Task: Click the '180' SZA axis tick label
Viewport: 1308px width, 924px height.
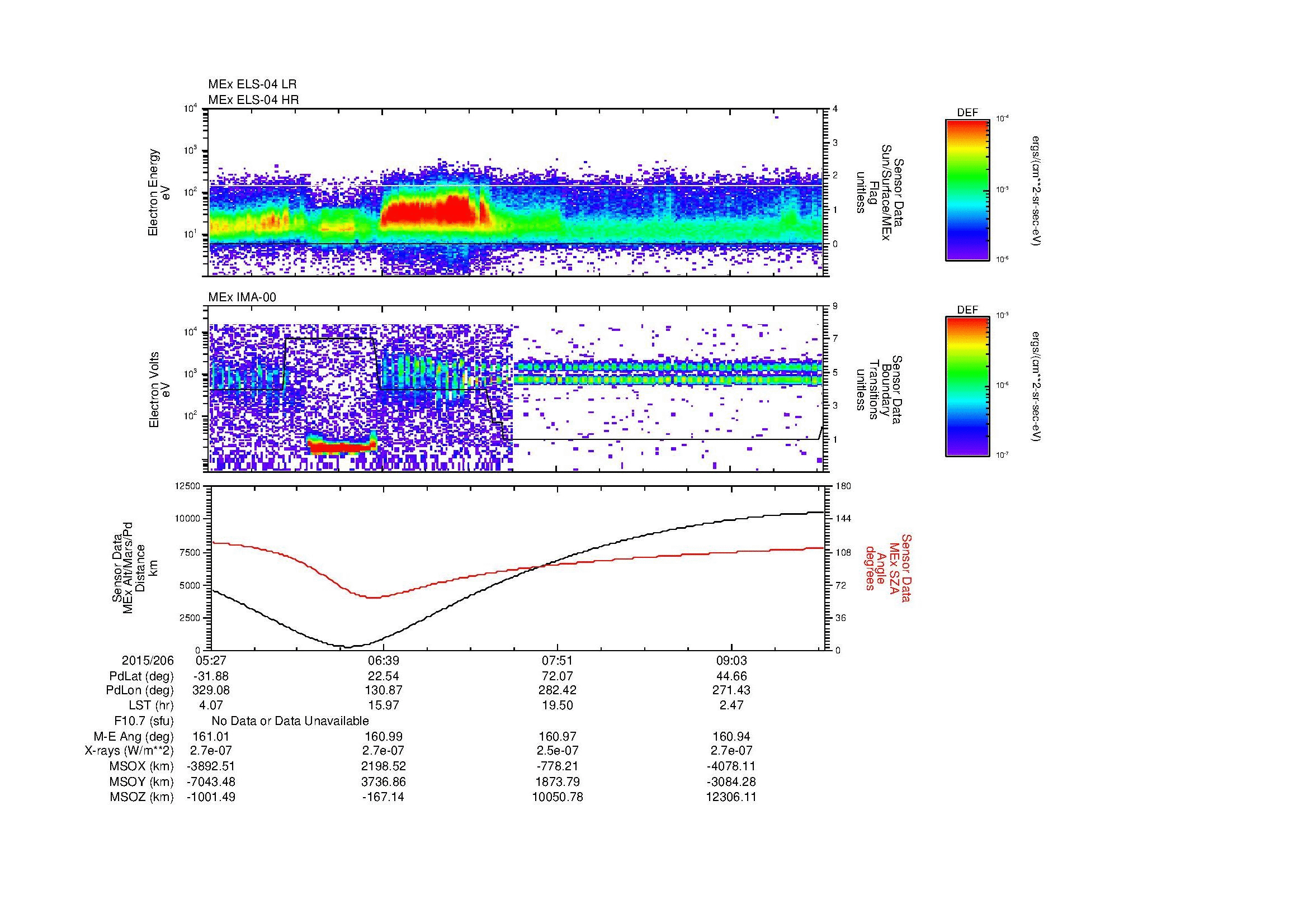Action: point(843,486)
